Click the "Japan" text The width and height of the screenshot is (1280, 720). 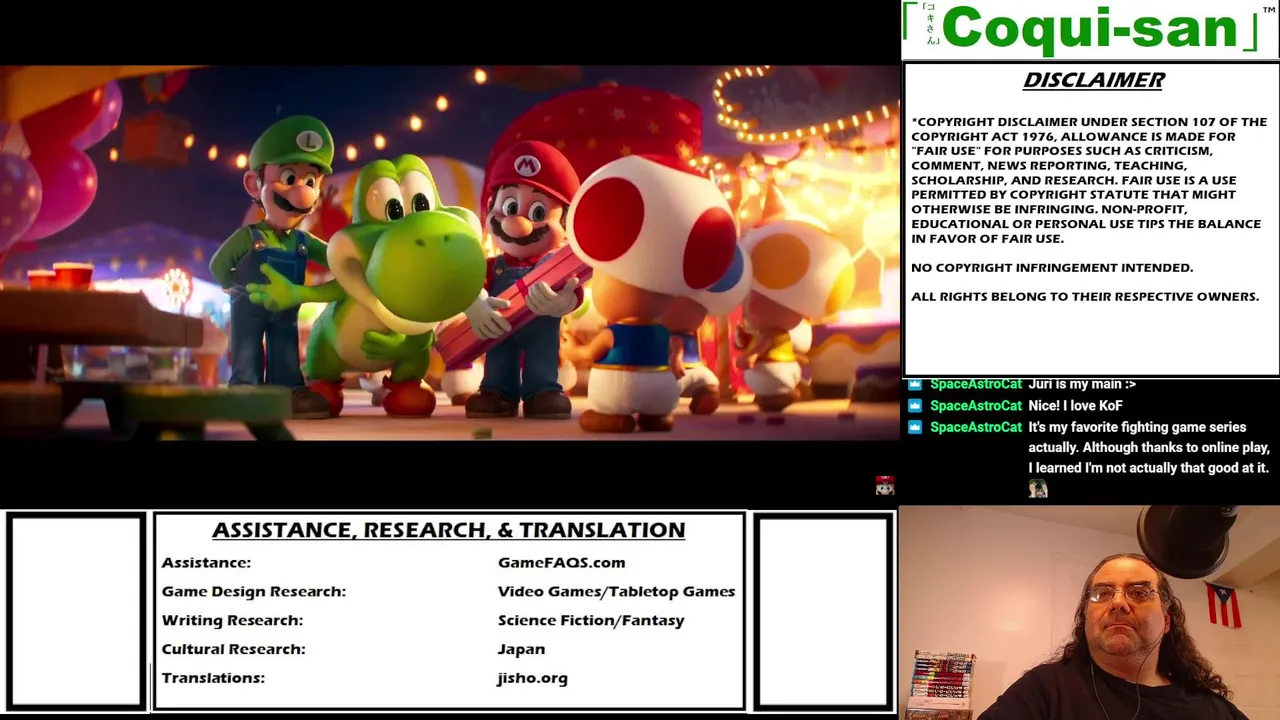[521, 650]
